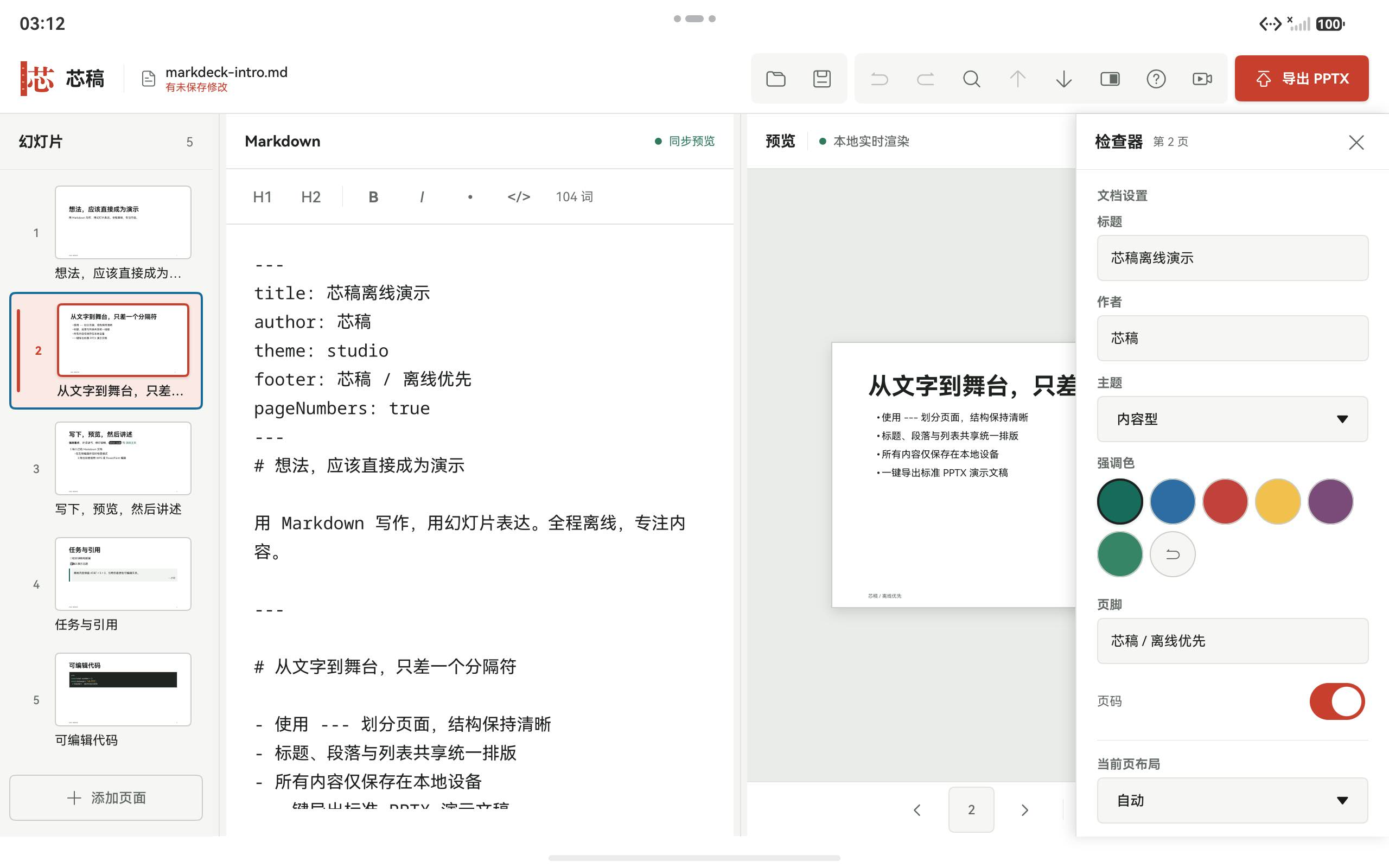1389x868 pixels.
Task: Click the slide preview canvas
Action: (x=954, y=475)
